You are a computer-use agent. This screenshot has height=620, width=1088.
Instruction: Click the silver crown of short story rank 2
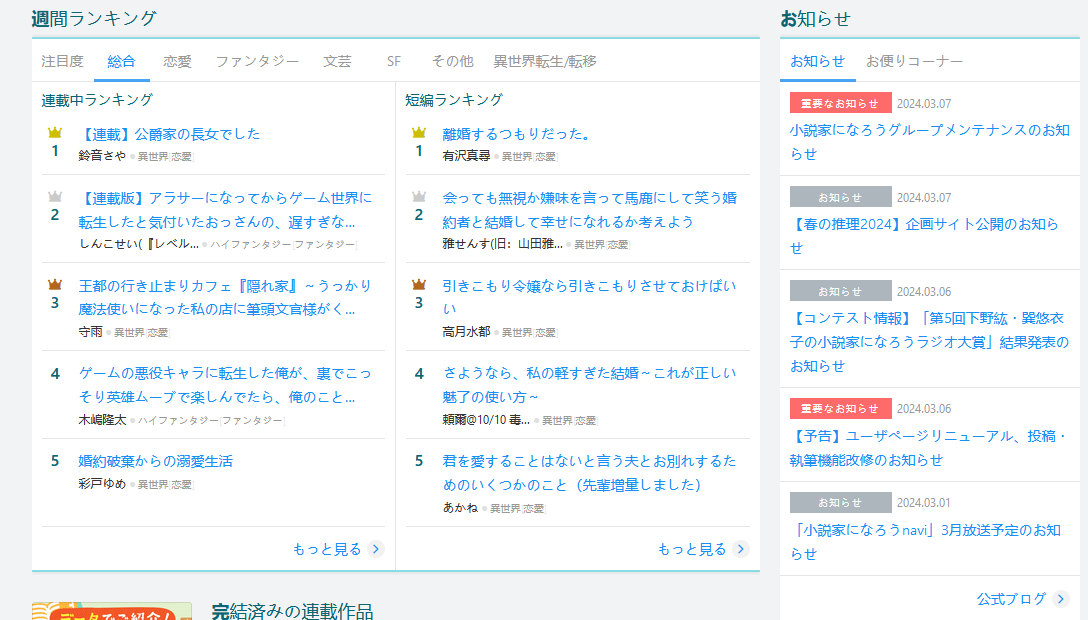[x=418, y=196]
